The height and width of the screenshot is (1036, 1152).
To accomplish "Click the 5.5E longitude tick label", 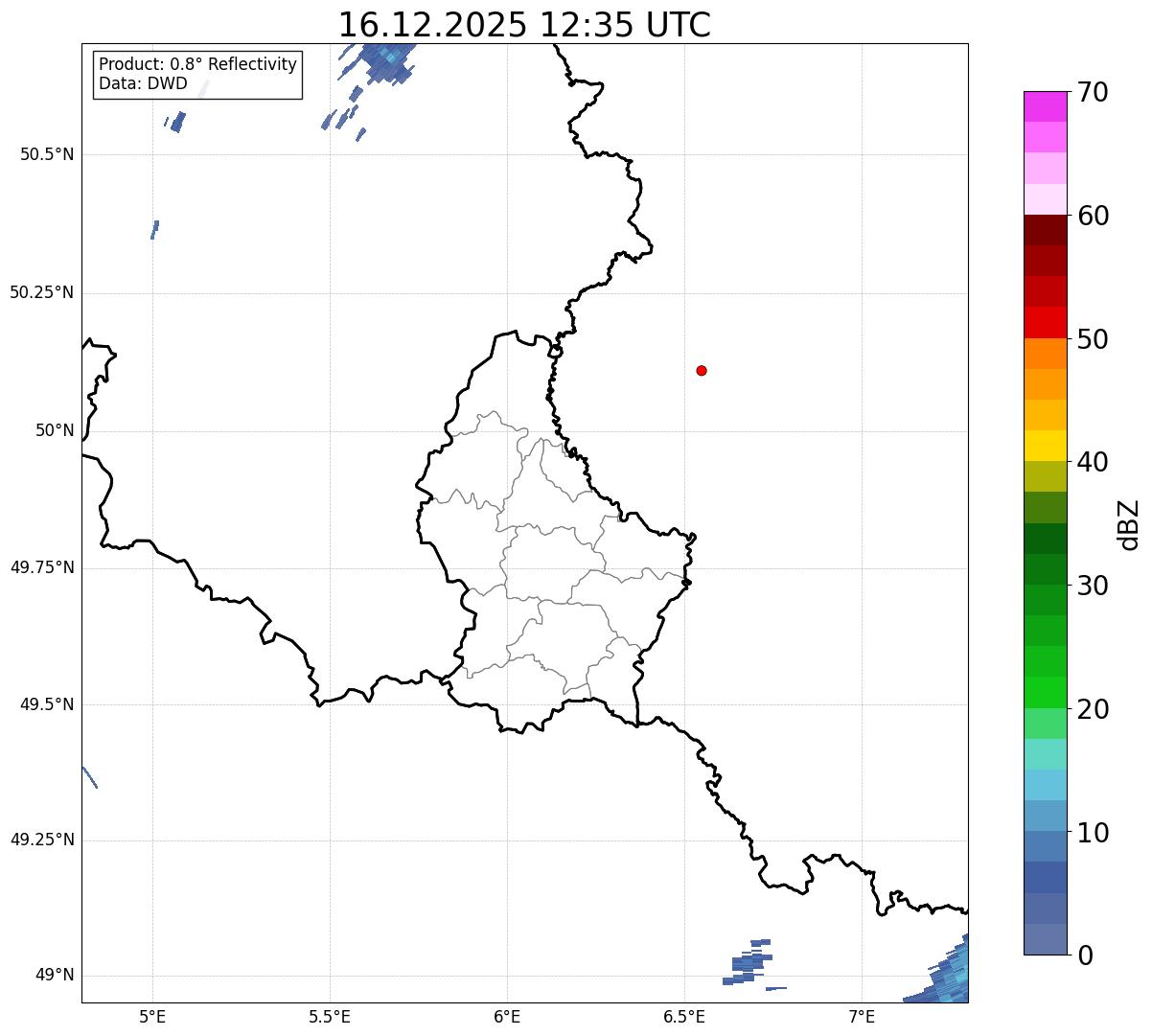I will click(330, 1016).
